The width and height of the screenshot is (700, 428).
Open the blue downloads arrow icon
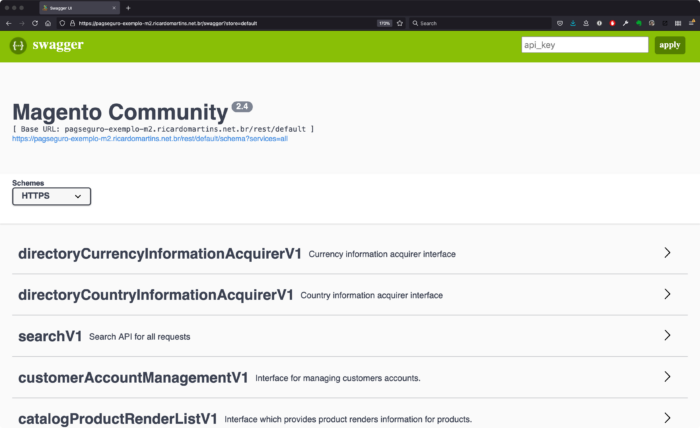coord(573,23)
